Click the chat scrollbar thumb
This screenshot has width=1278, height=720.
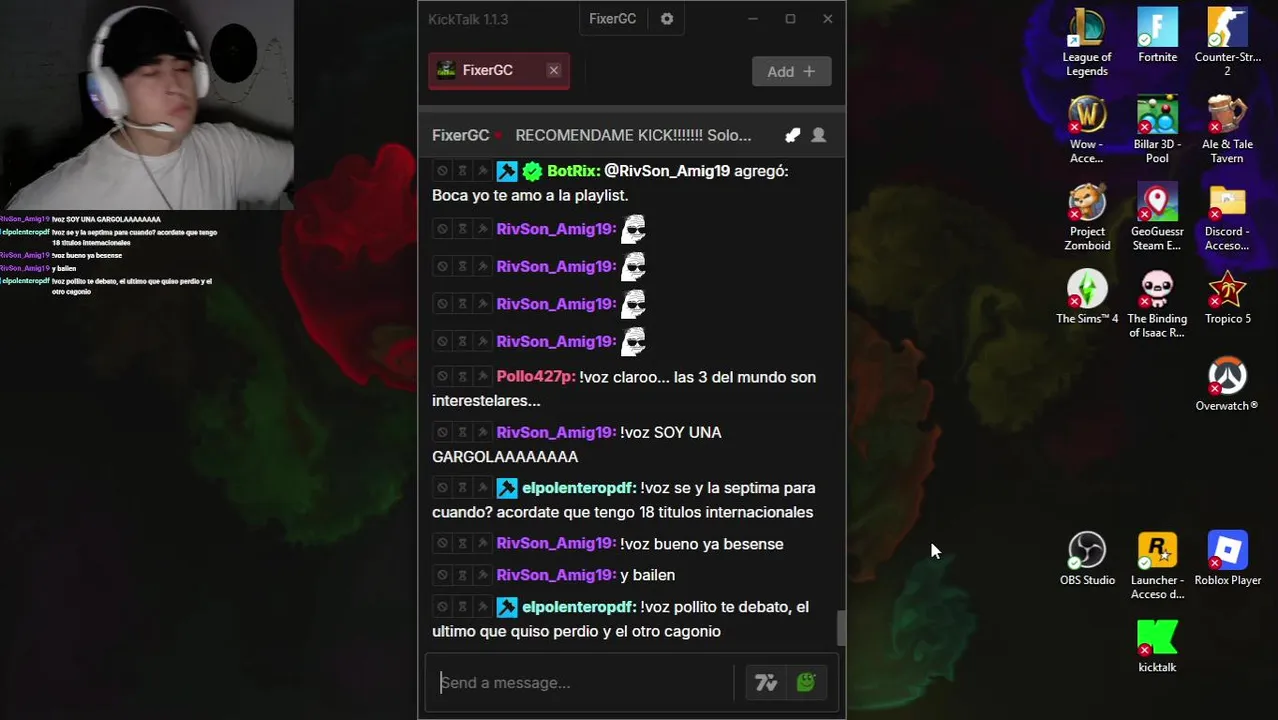click(841, 629)
